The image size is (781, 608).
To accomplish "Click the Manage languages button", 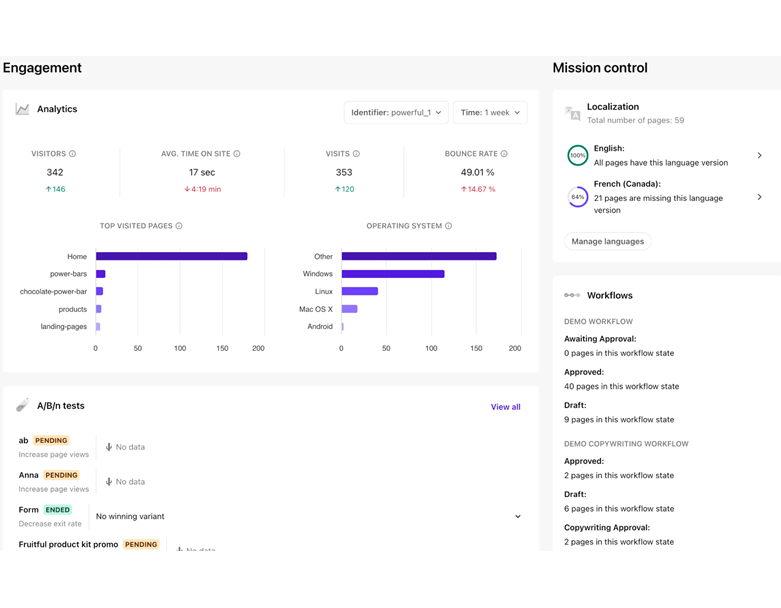I will click(x=608, y=242).
